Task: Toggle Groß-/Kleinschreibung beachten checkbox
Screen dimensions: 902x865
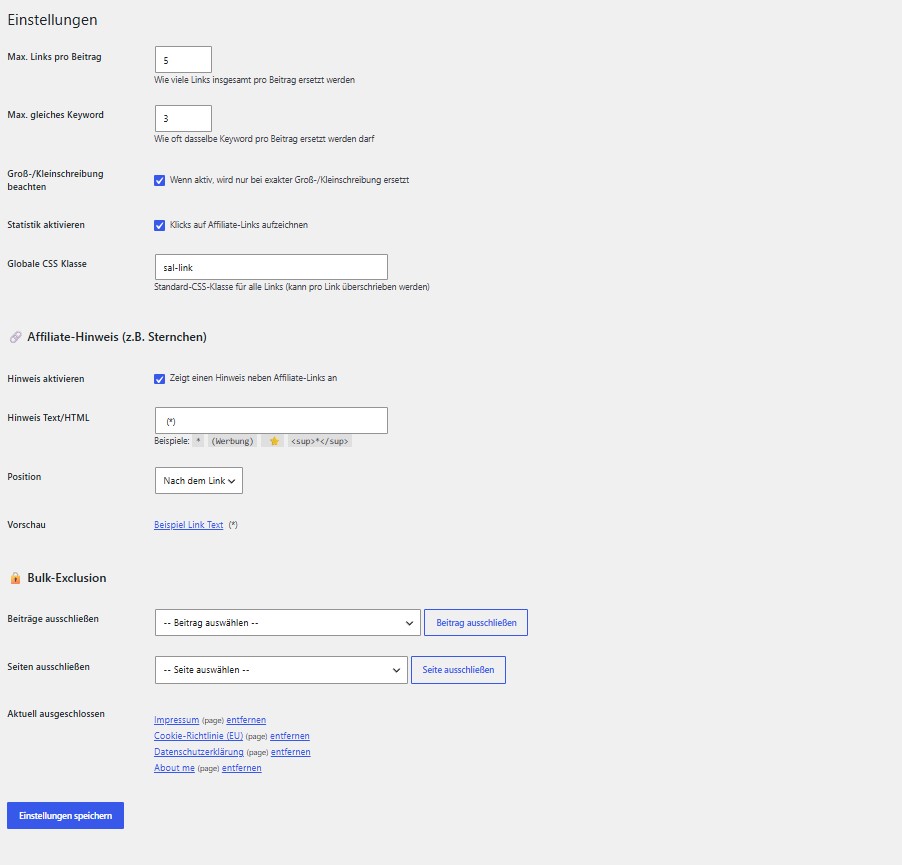Action: (159, 180)
